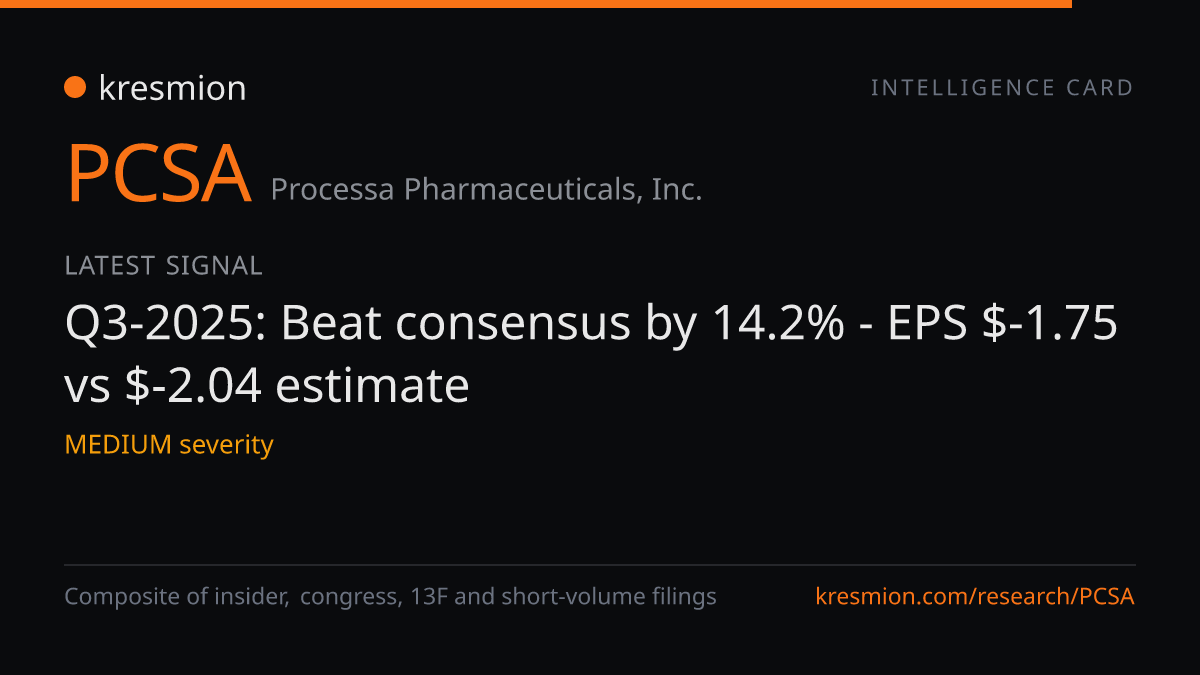Click the composite filings footer description
Screen dimensions: 1200x675
click(x=390, y=597)
